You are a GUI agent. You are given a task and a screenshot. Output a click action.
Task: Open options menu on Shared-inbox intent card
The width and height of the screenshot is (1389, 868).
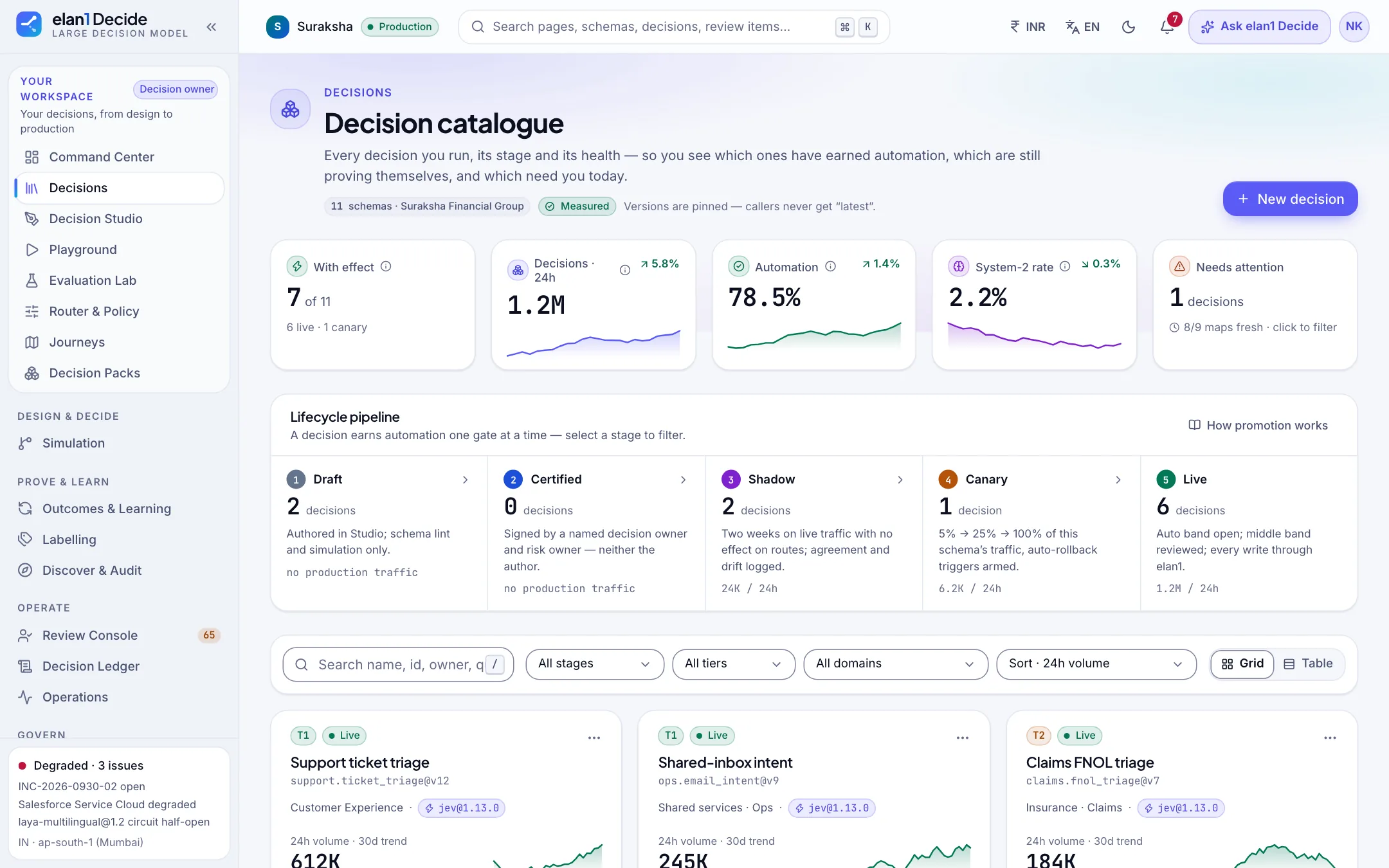click(x=962, y=737)
